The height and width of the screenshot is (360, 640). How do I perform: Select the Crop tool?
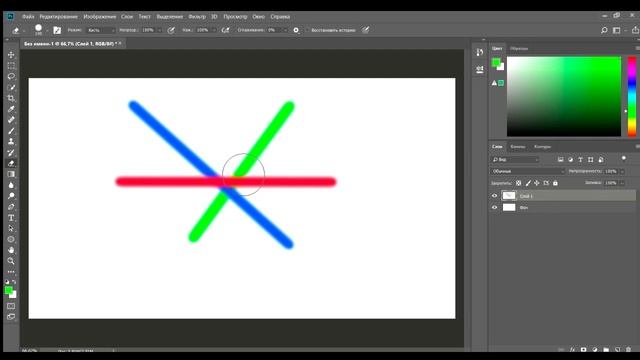11,98
